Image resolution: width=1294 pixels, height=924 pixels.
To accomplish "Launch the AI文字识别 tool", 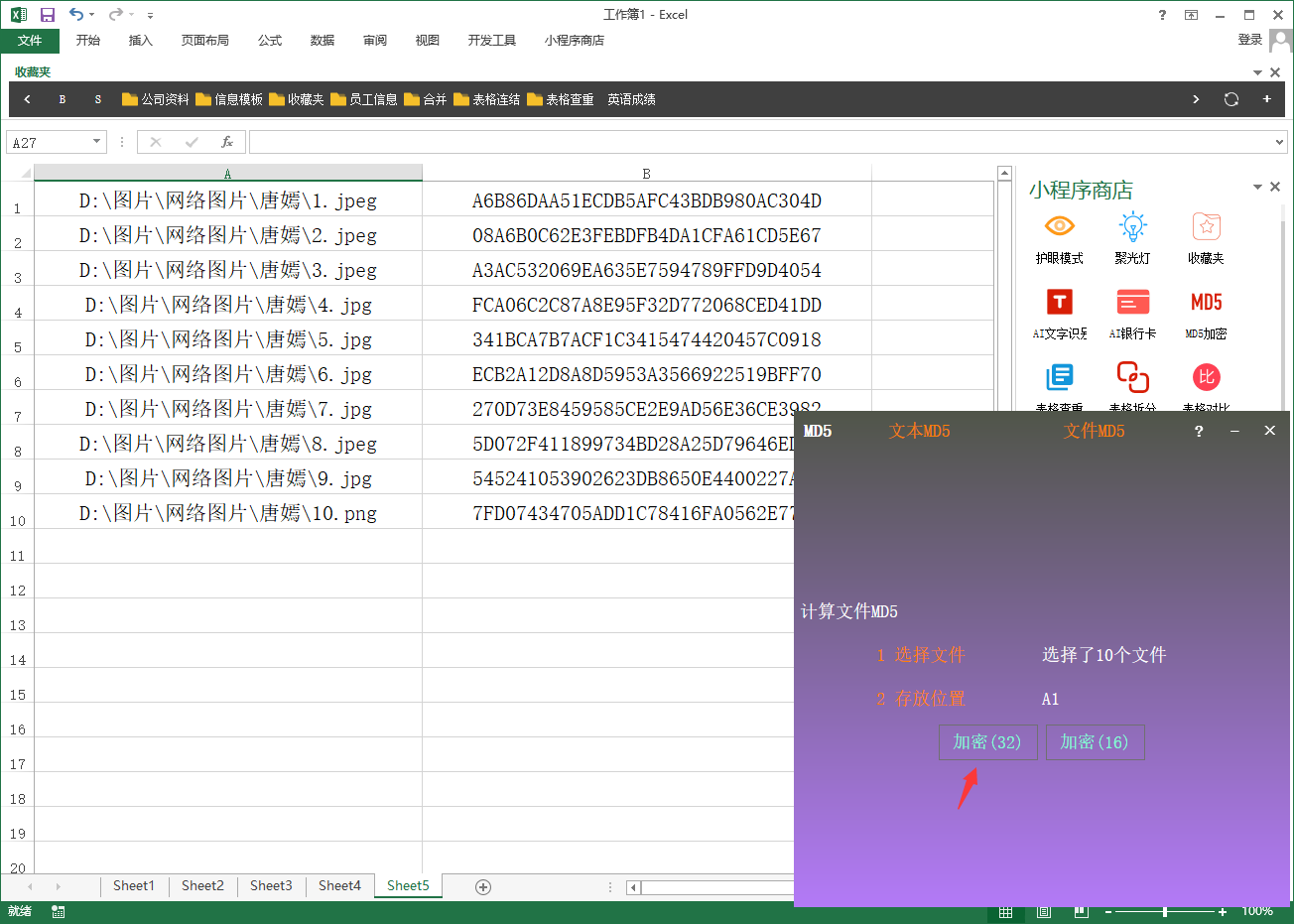I will click(1059, 314).
